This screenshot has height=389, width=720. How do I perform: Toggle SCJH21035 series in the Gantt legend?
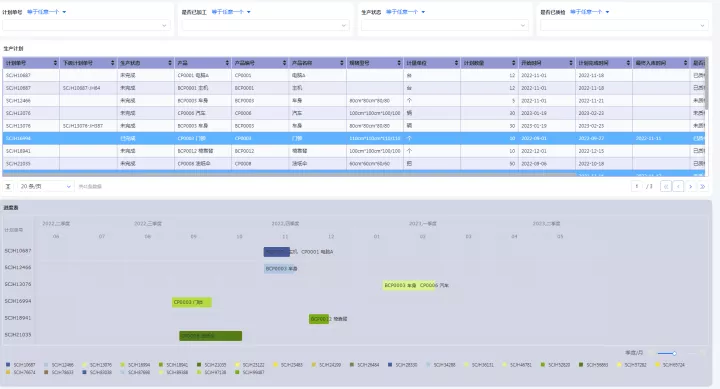coord(211,365)
